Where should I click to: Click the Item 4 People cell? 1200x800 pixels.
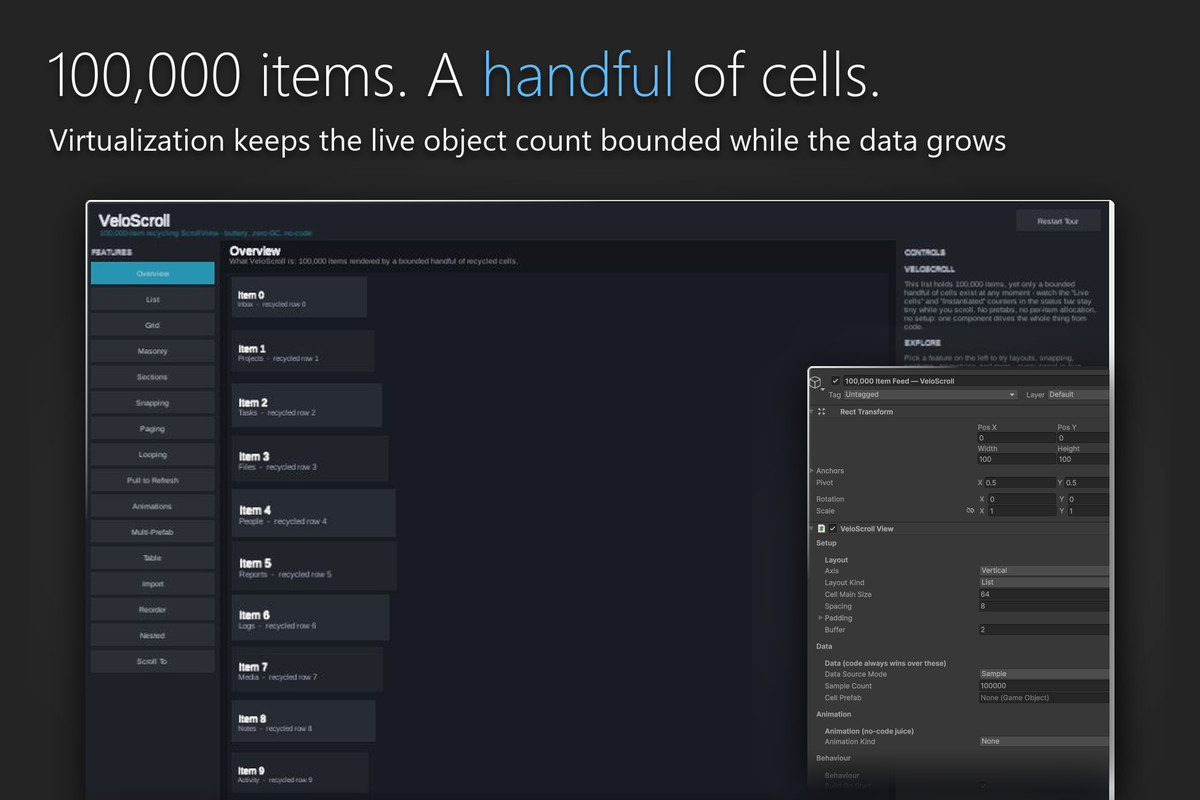[314, 513]
